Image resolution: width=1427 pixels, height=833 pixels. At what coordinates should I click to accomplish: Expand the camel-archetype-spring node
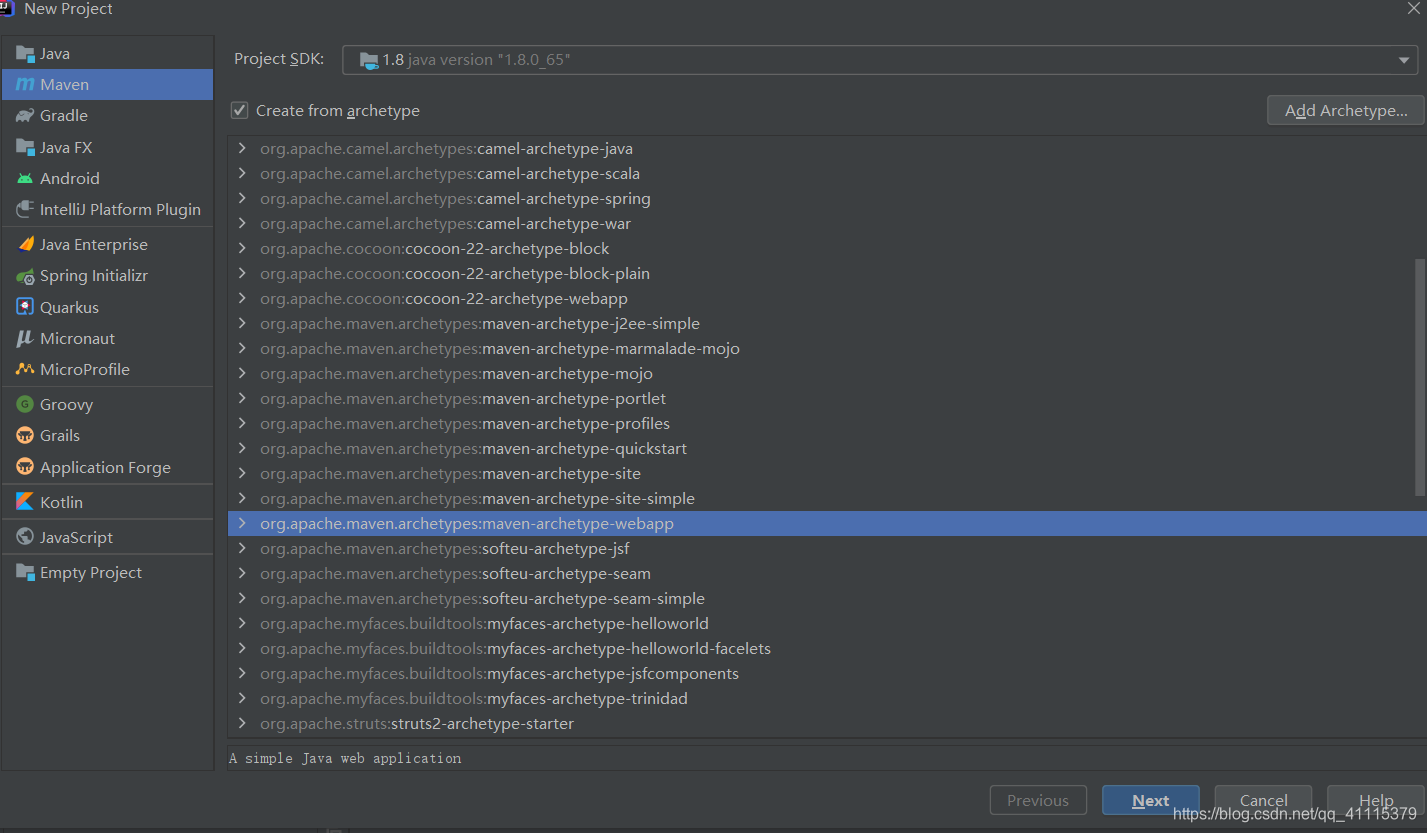pyautogui.click(x=242, y=198)
